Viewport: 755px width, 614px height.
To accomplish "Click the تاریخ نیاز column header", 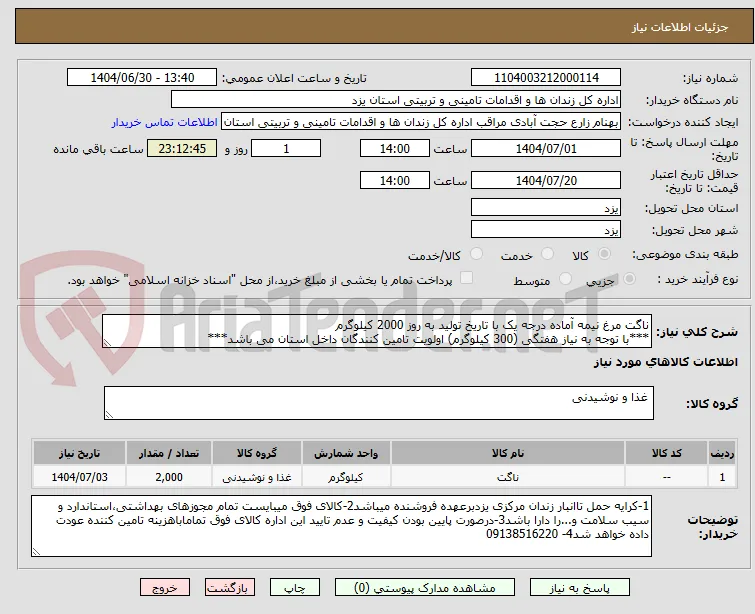I will (79, 453).
